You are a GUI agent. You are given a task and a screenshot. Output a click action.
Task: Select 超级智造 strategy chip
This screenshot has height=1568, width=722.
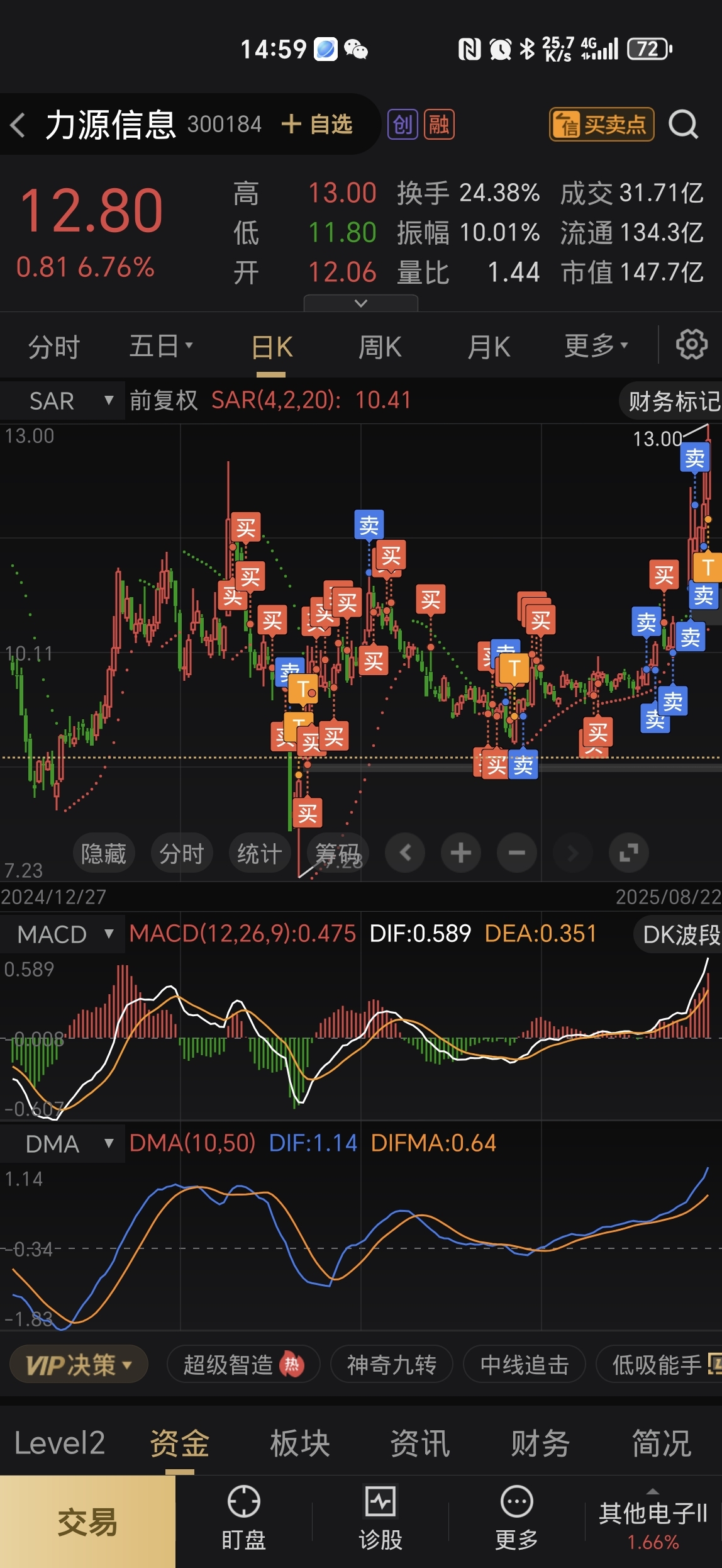(243, 1364)
